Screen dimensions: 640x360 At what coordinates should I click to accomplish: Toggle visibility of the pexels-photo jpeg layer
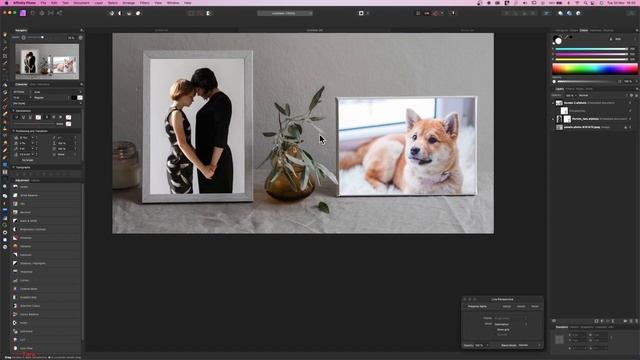tap(630, 127)
